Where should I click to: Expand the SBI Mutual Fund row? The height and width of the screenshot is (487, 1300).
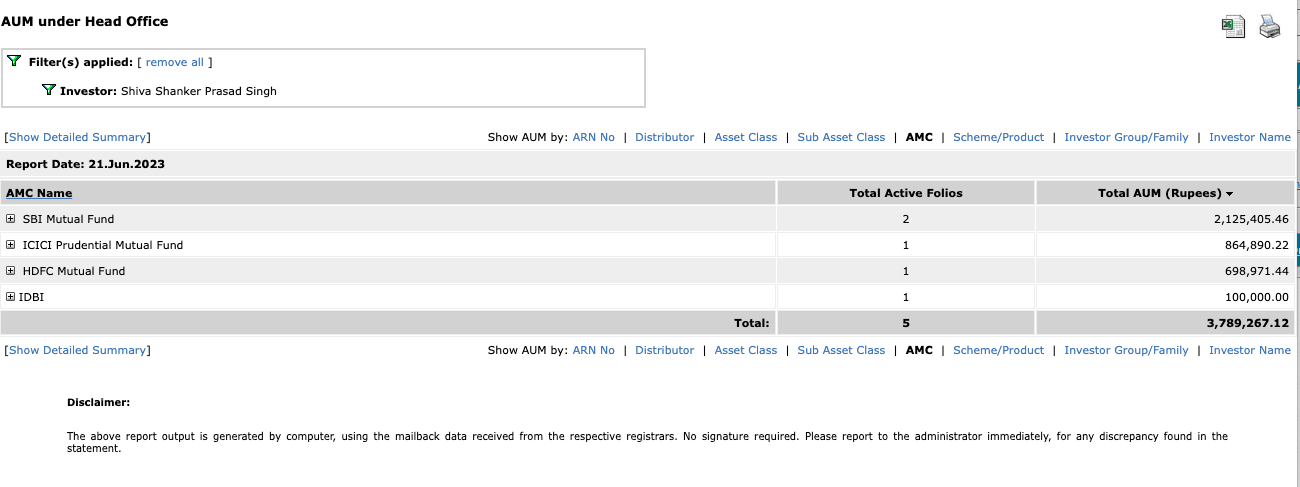point(11,219)
